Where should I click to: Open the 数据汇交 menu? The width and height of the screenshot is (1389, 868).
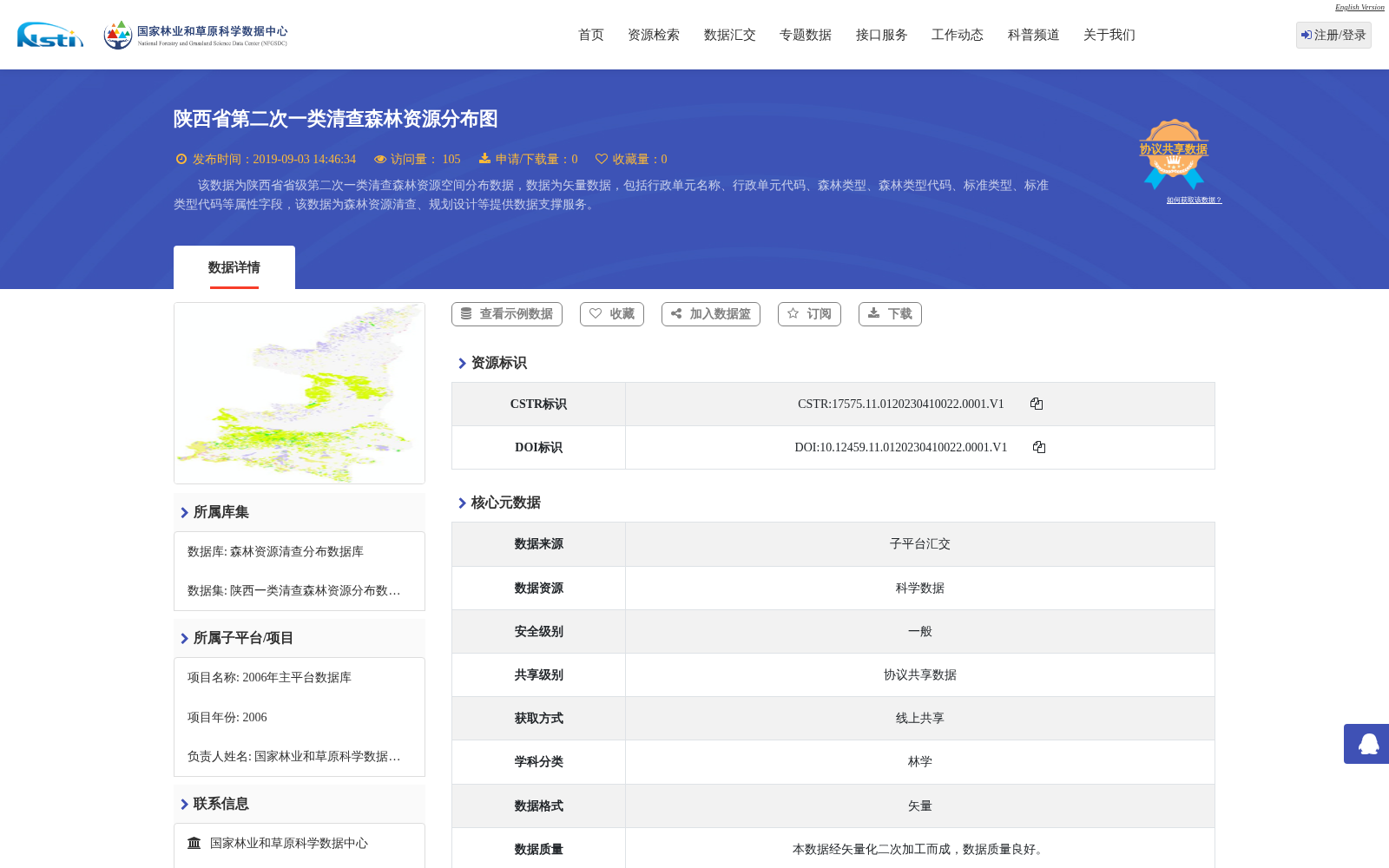[730, 35]
